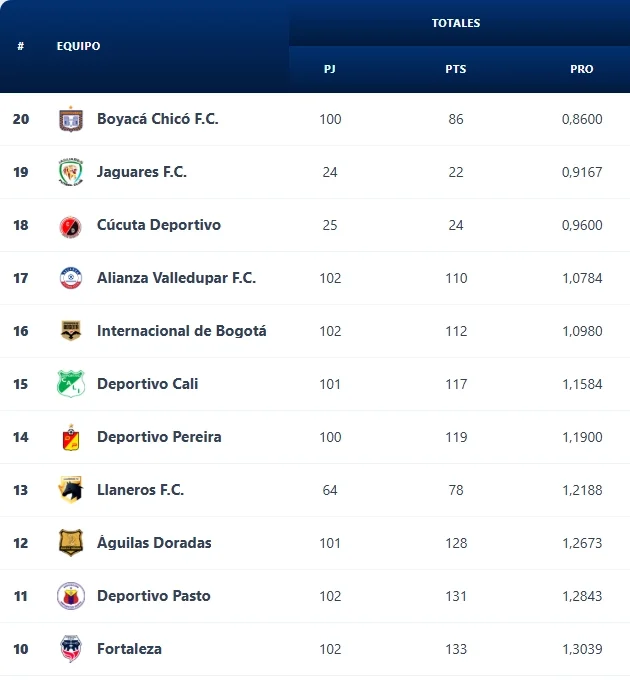
Task: Click the green Deportivo Cali shield
Action: click(x=71, y=383)
